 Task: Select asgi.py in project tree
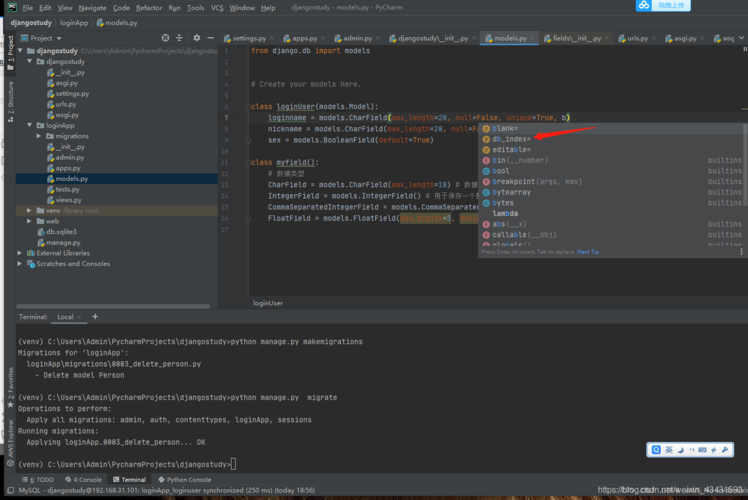(62, 83)
